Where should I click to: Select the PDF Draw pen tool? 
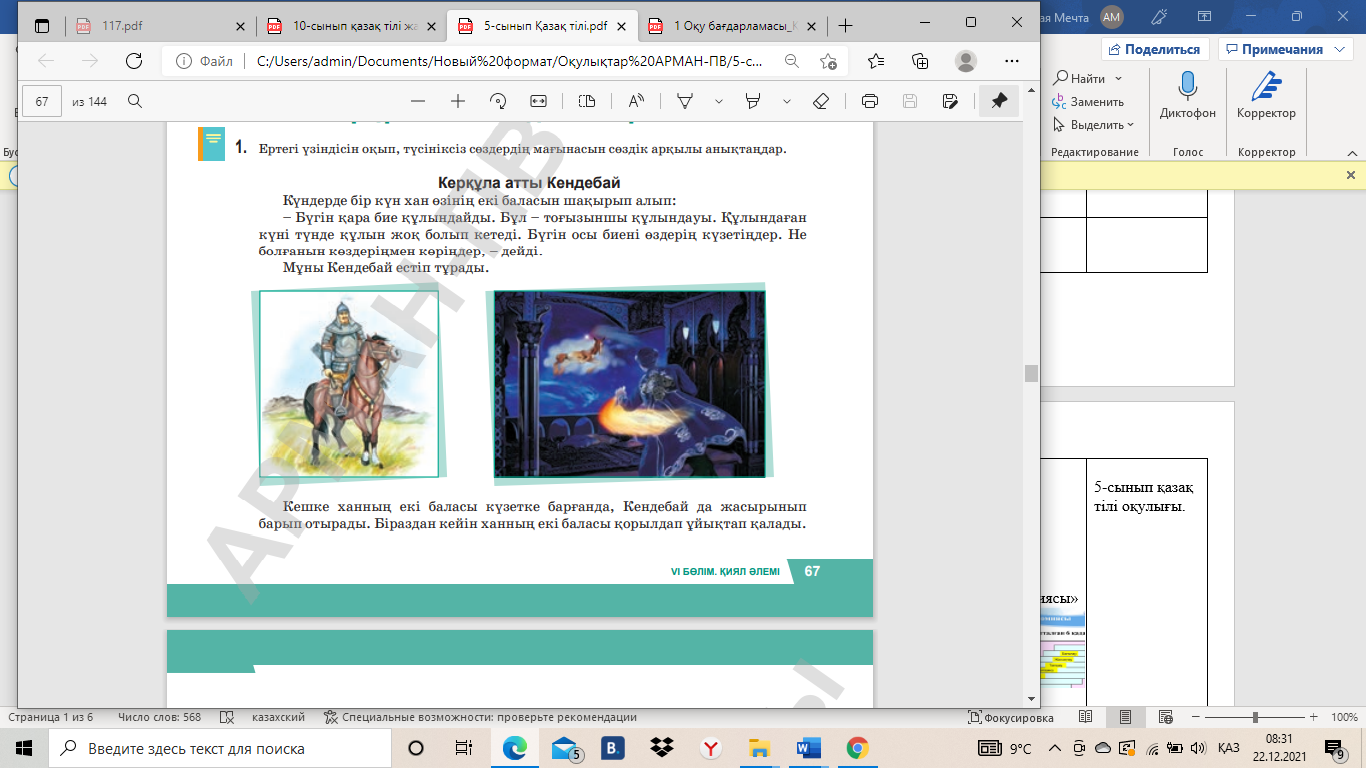point(686,101)
